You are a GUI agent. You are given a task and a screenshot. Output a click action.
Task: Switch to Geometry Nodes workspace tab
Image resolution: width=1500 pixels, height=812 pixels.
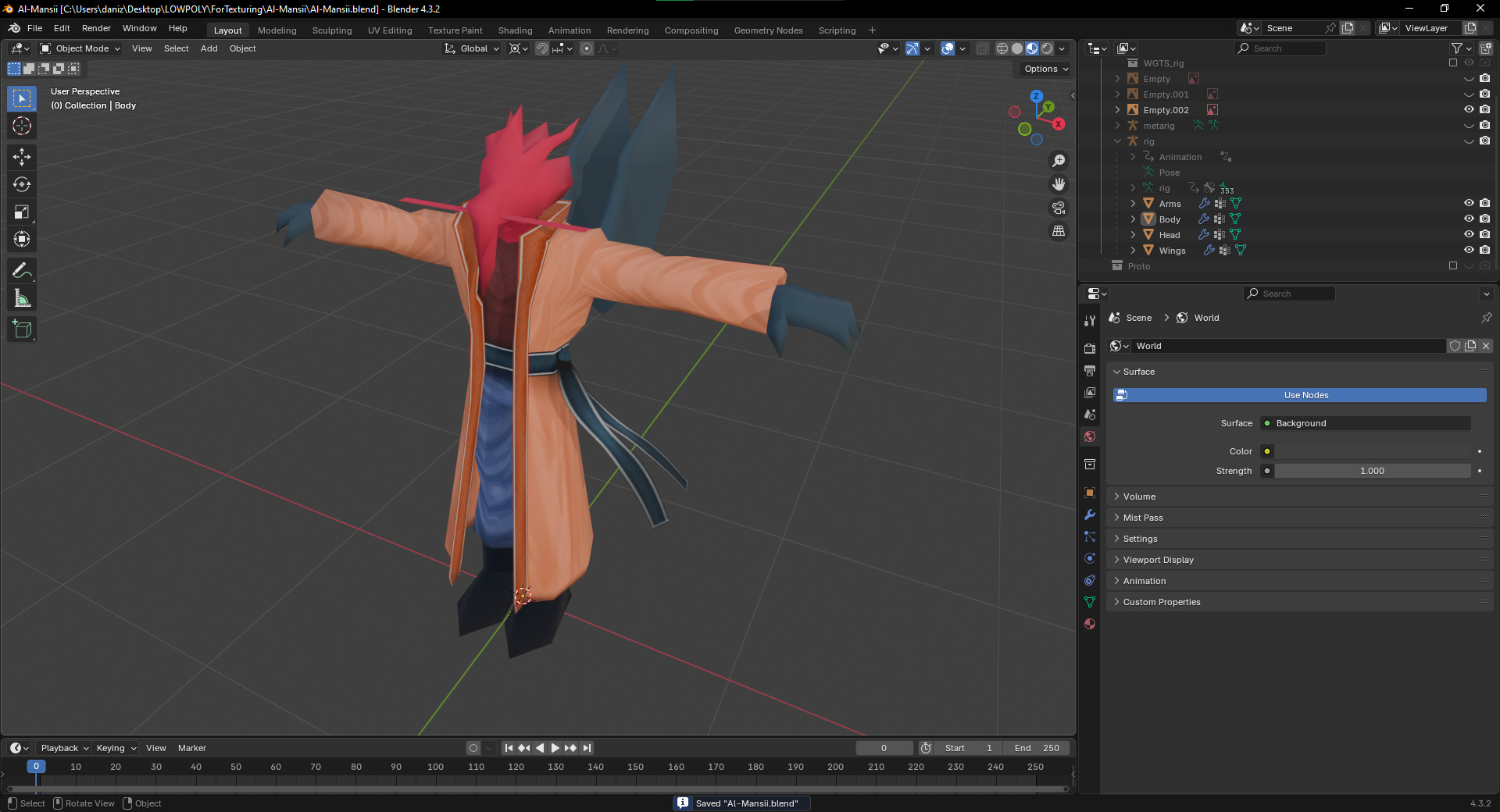768,30
